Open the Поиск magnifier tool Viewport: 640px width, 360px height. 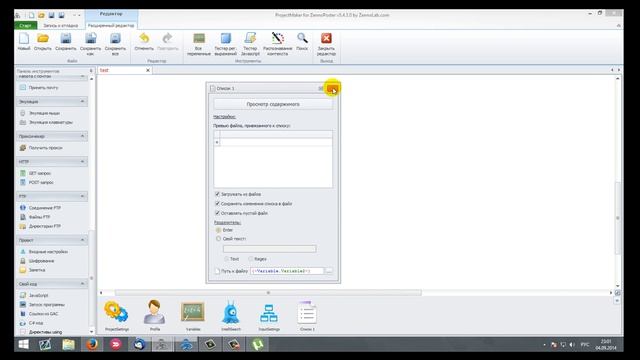pos(302,42)
